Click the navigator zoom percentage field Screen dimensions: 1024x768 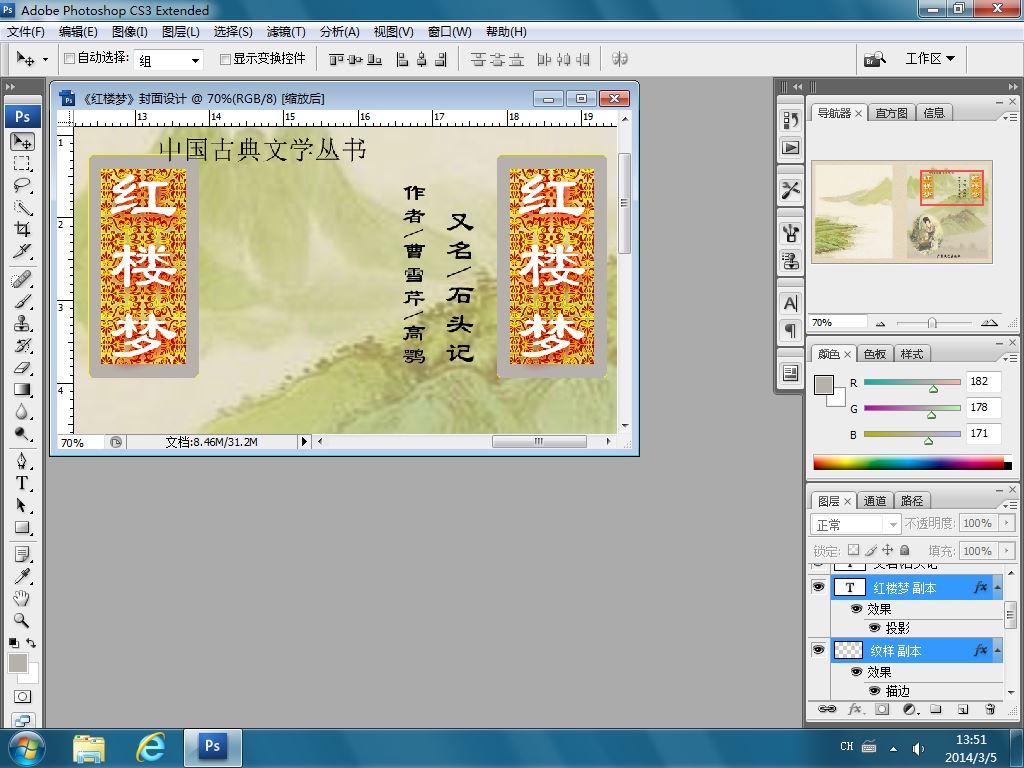(838, 322)
